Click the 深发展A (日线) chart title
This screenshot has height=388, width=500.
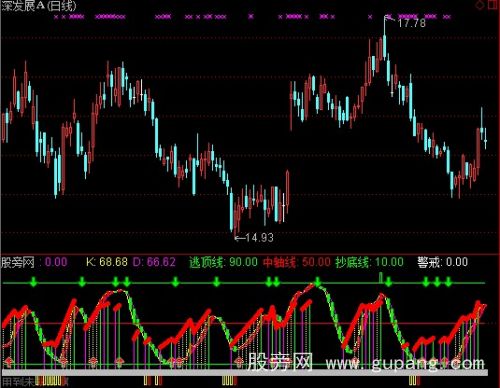pyautogui.click(x=39, y=6)
